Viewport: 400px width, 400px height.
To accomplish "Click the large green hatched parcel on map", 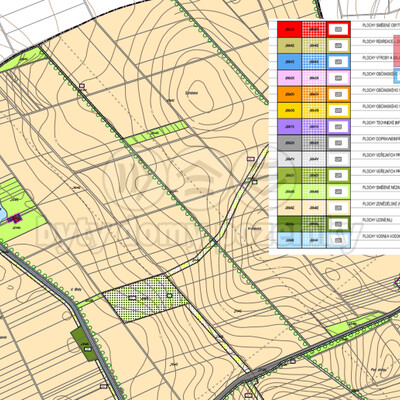I will (x=145, y=298).
